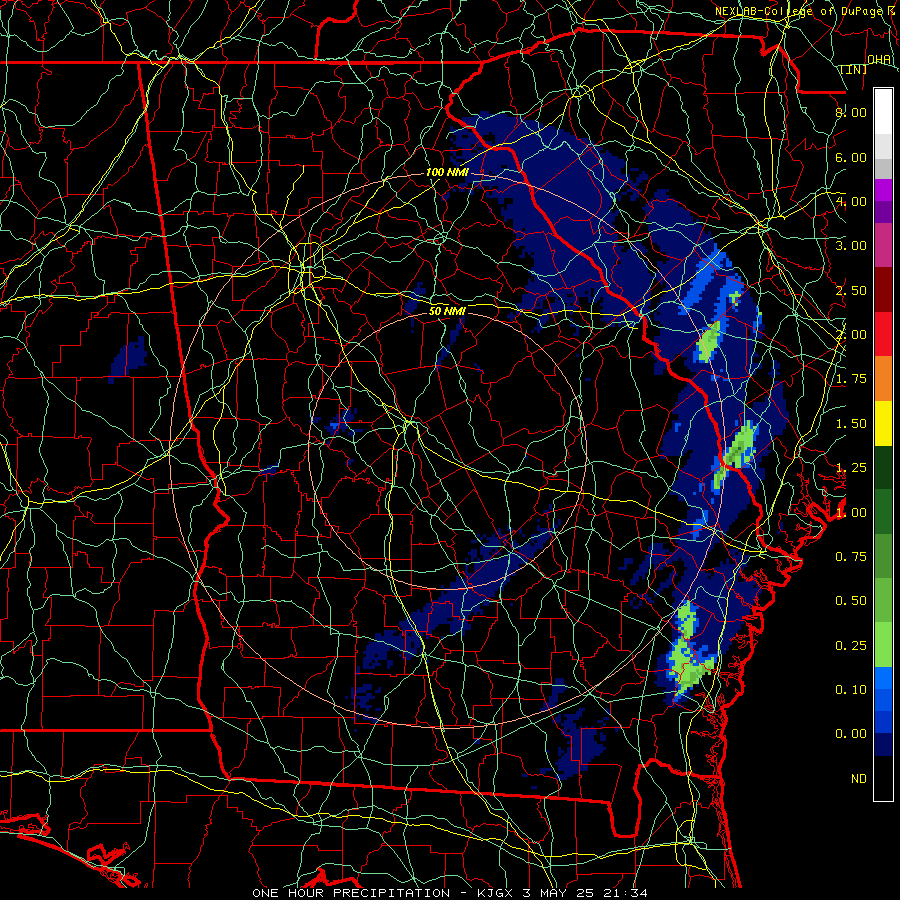Image resolution: width=900 pixels, height=900 pixels.
Task: Click the '0.10' legend value
Action: coord(851,690)
